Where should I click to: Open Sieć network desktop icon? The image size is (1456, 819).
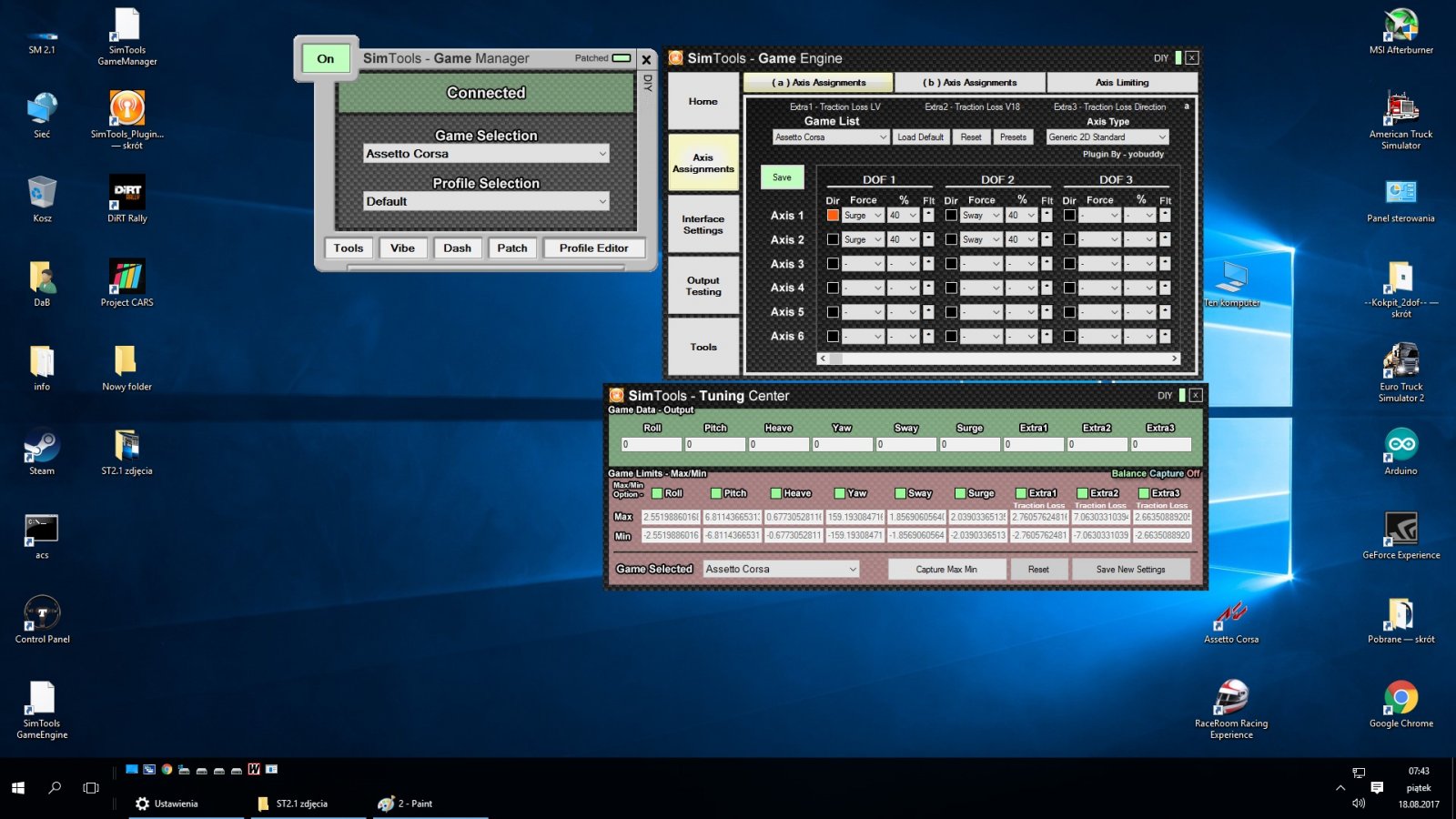click(42, 116)
